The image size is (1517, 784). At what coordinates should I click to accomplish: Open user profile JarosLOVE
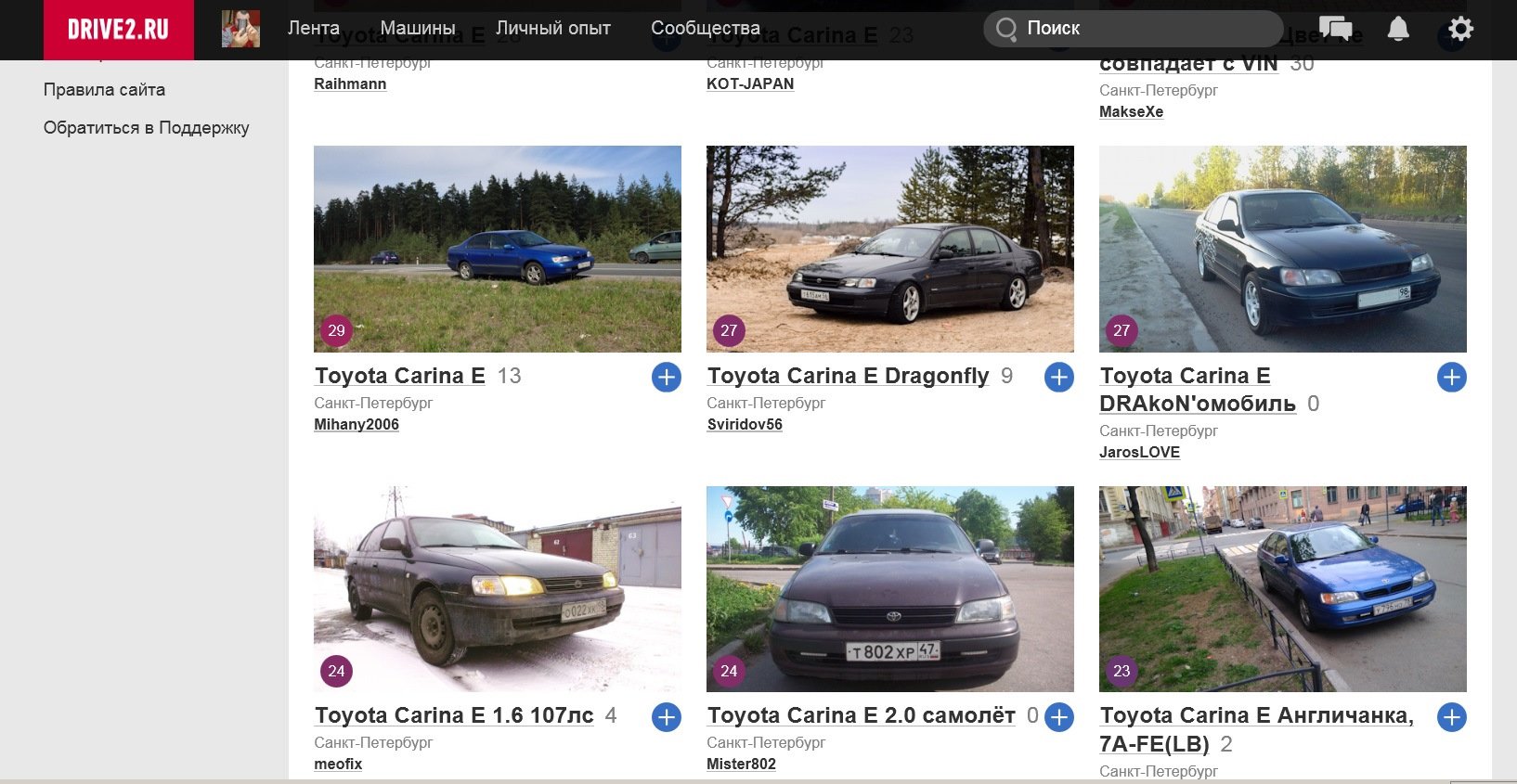[x=1139, y=452]
